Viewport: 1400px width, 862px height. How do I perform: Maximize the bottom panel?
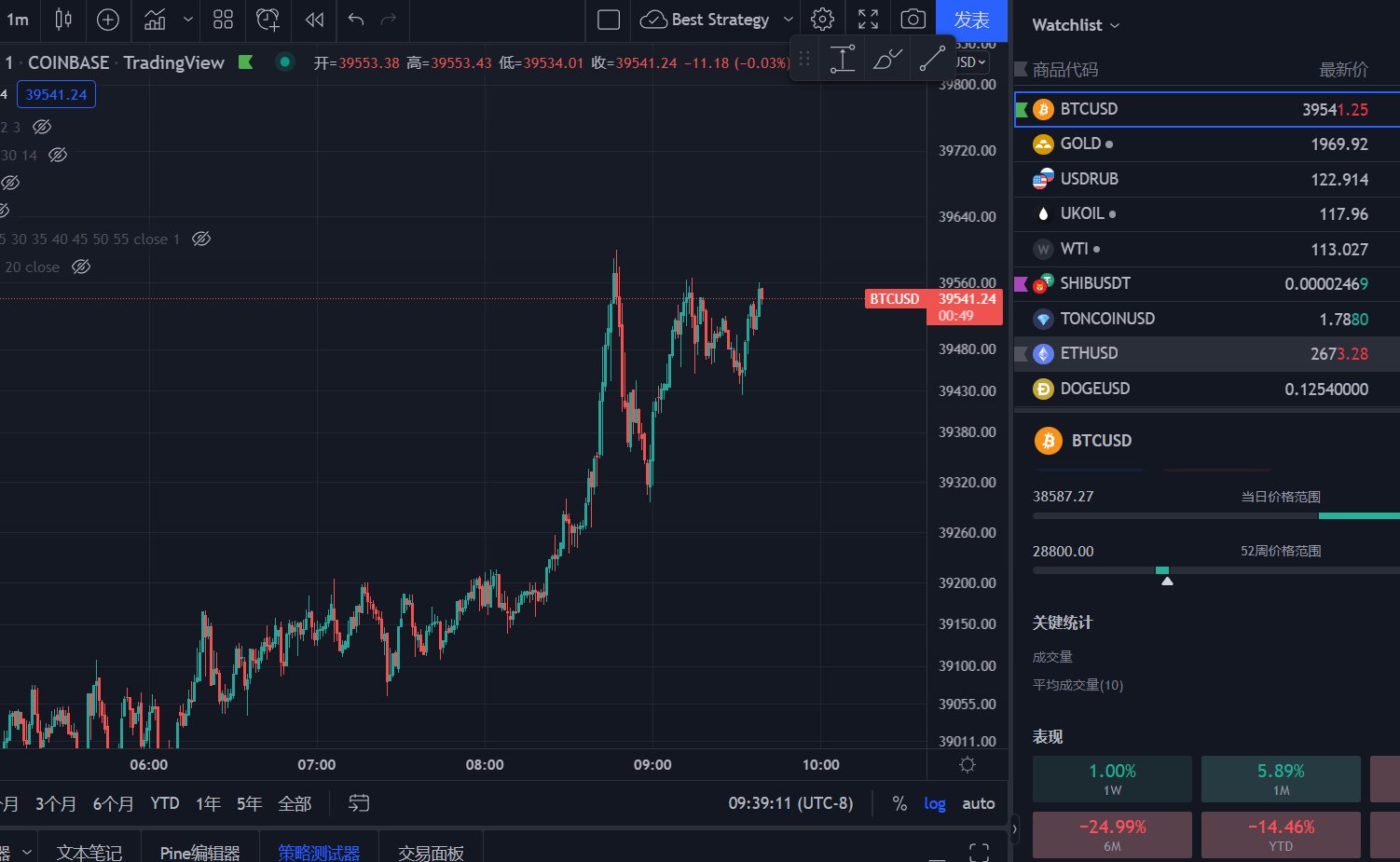[979, 851]
